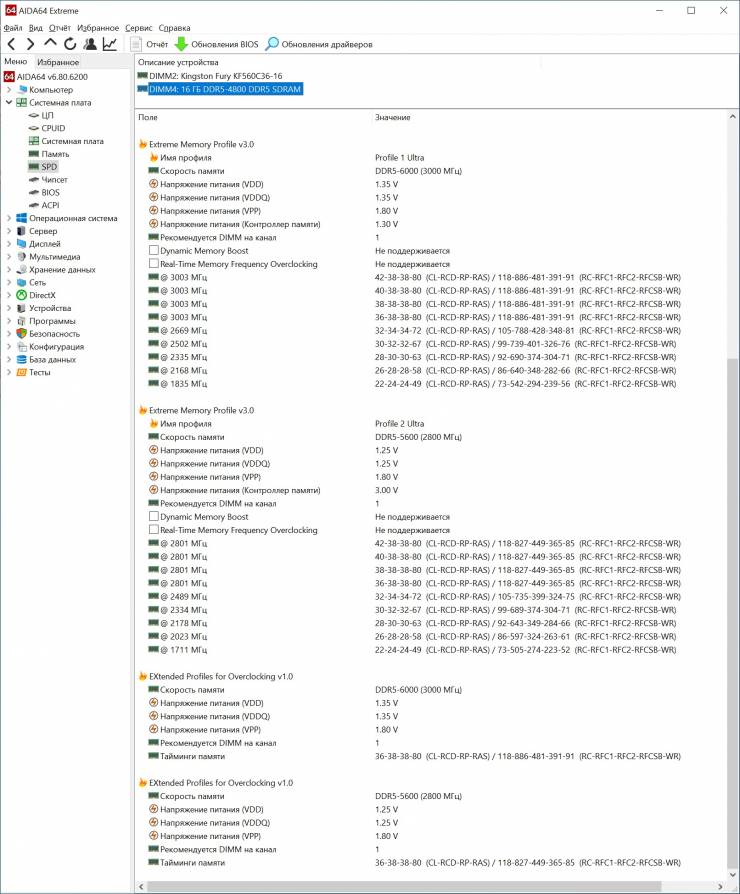Go forward with the right arrow icon
740x894 pixels.
click(x=30, y=44)
